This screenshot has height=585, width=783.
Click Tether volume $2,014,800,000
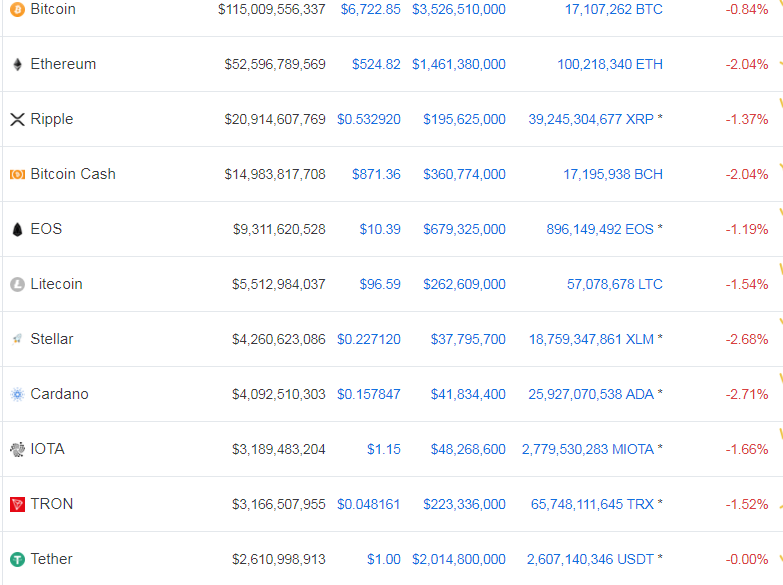tap(459, 559)
